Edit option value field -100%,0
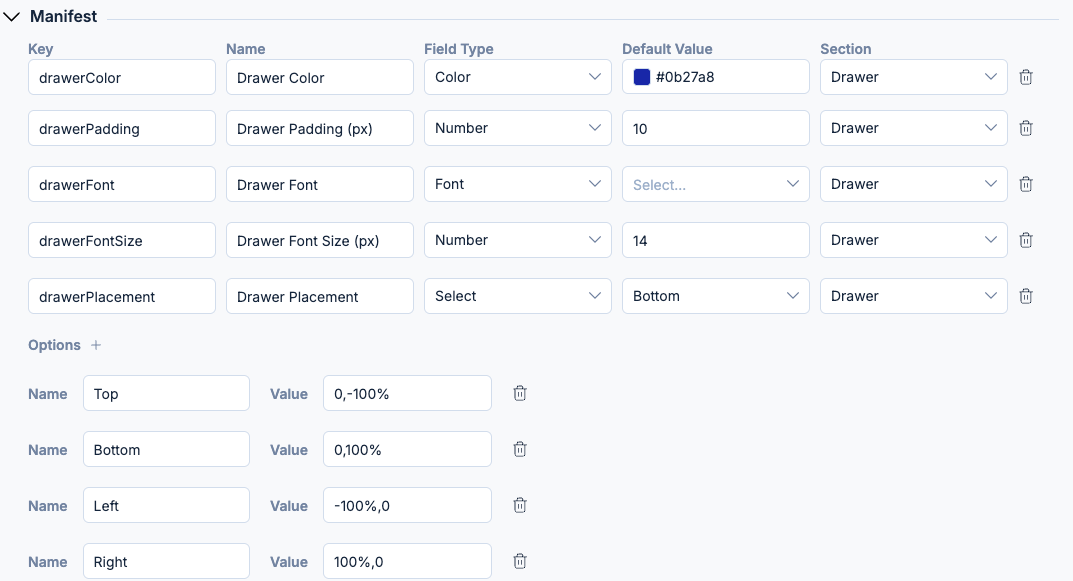Viewport: 1073px width, 581px height. [x=407, y=506]
